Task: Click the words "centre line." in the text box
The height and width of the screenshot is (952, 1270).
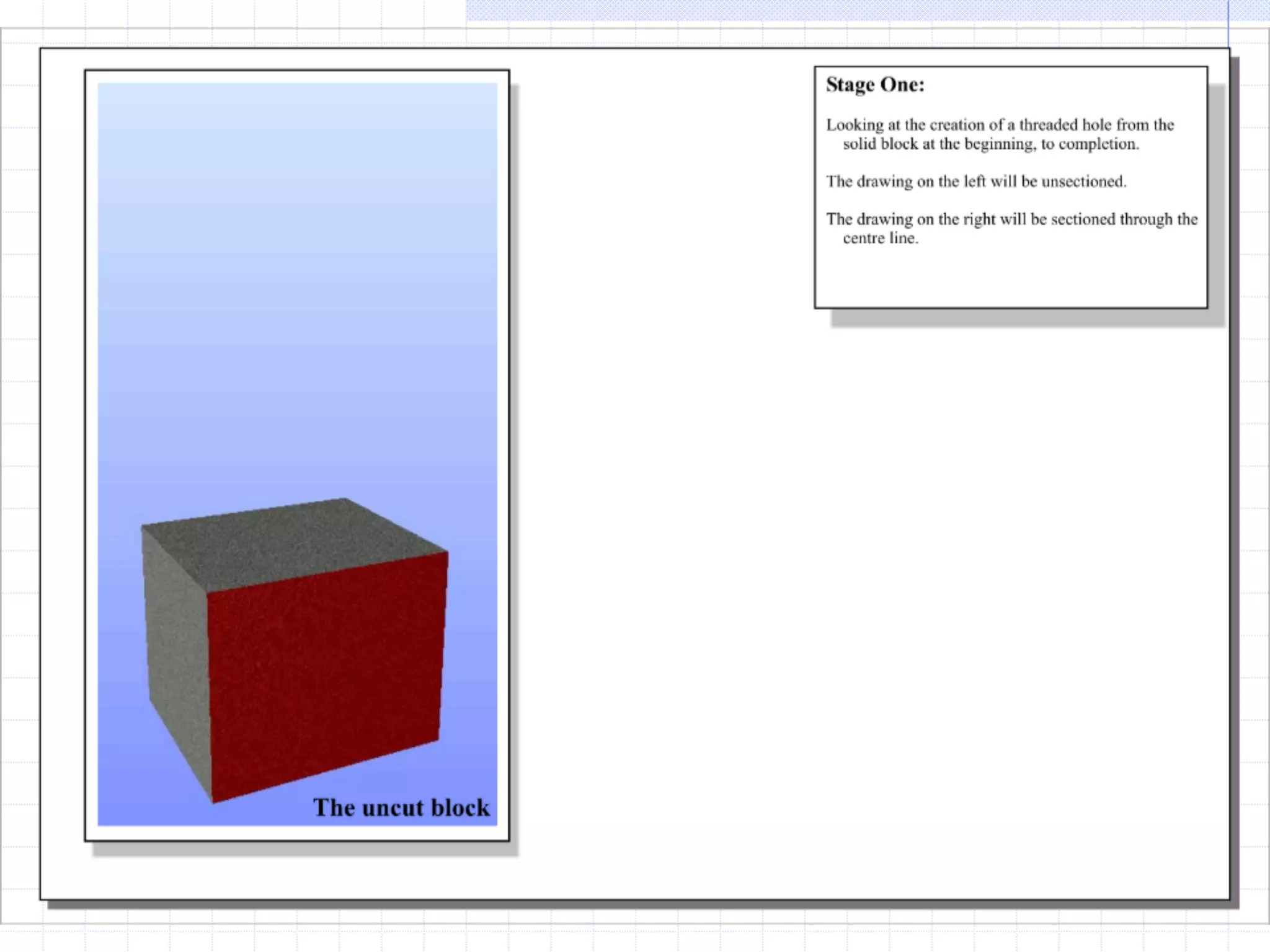Action: click(x=880, y=239)
